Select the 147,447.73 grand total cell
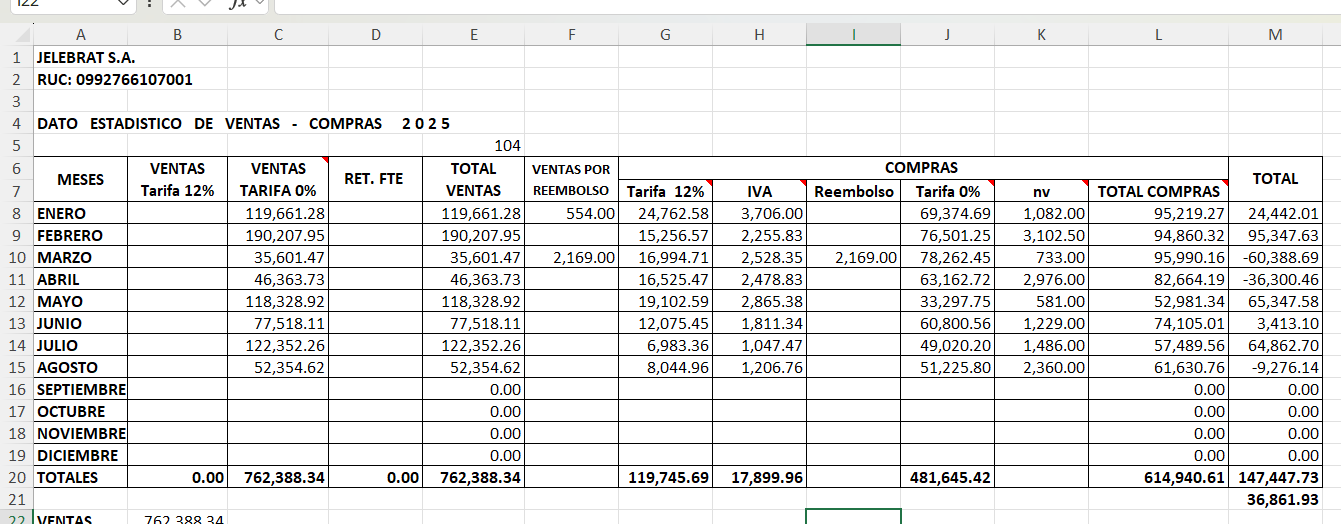The height and width of the screenshot is (524, 1341). point(1275,478)
